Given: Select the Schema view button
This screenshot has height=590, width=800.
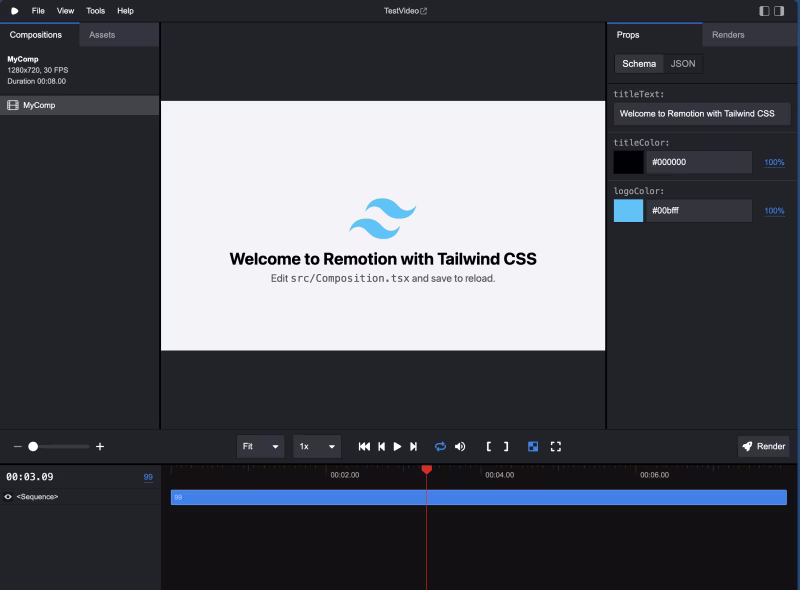Looking at the screenshot, I should pos(639,64).
